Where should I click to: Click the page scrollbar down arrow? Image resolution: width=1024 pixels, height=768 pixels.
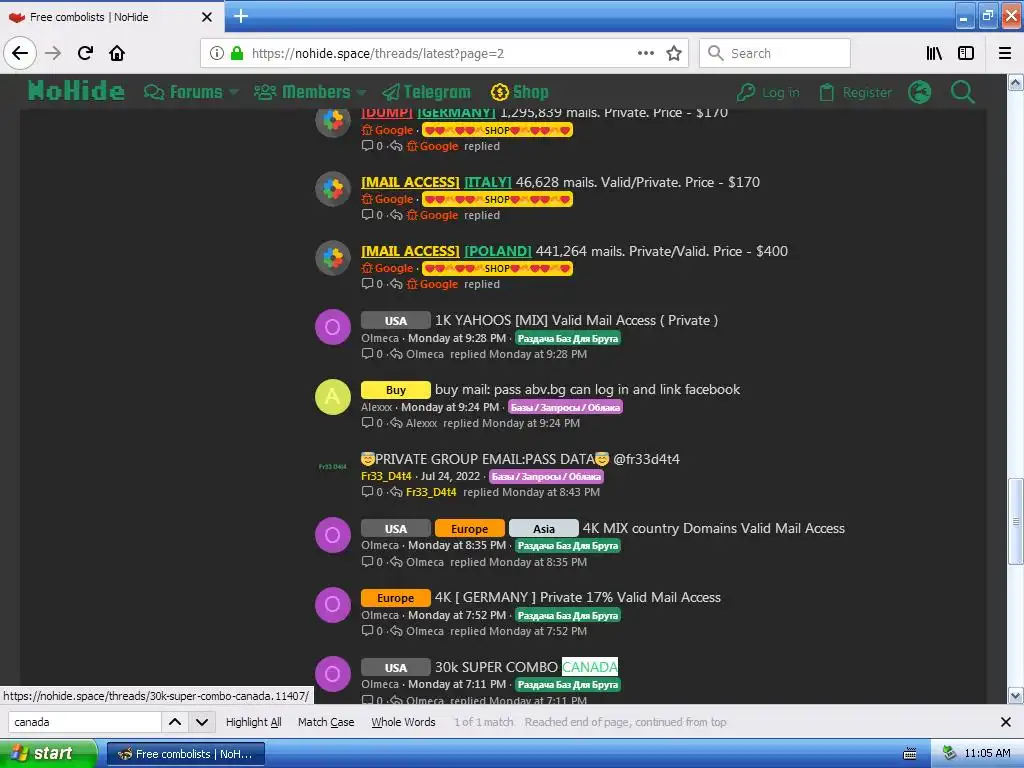coord(1016,696)
